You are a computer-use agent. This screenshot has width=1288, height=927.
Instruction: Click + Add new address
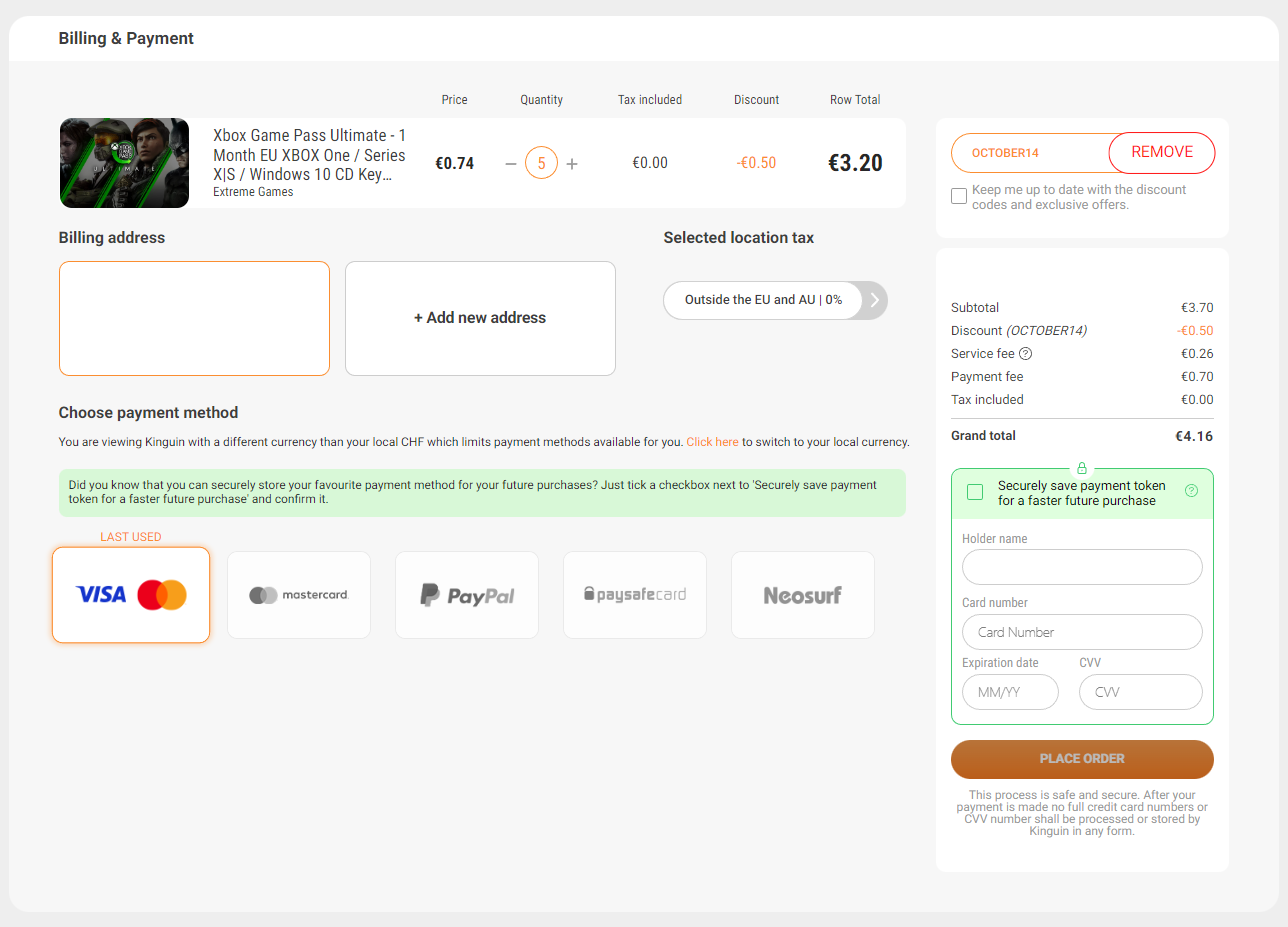[x=480, y=318]
